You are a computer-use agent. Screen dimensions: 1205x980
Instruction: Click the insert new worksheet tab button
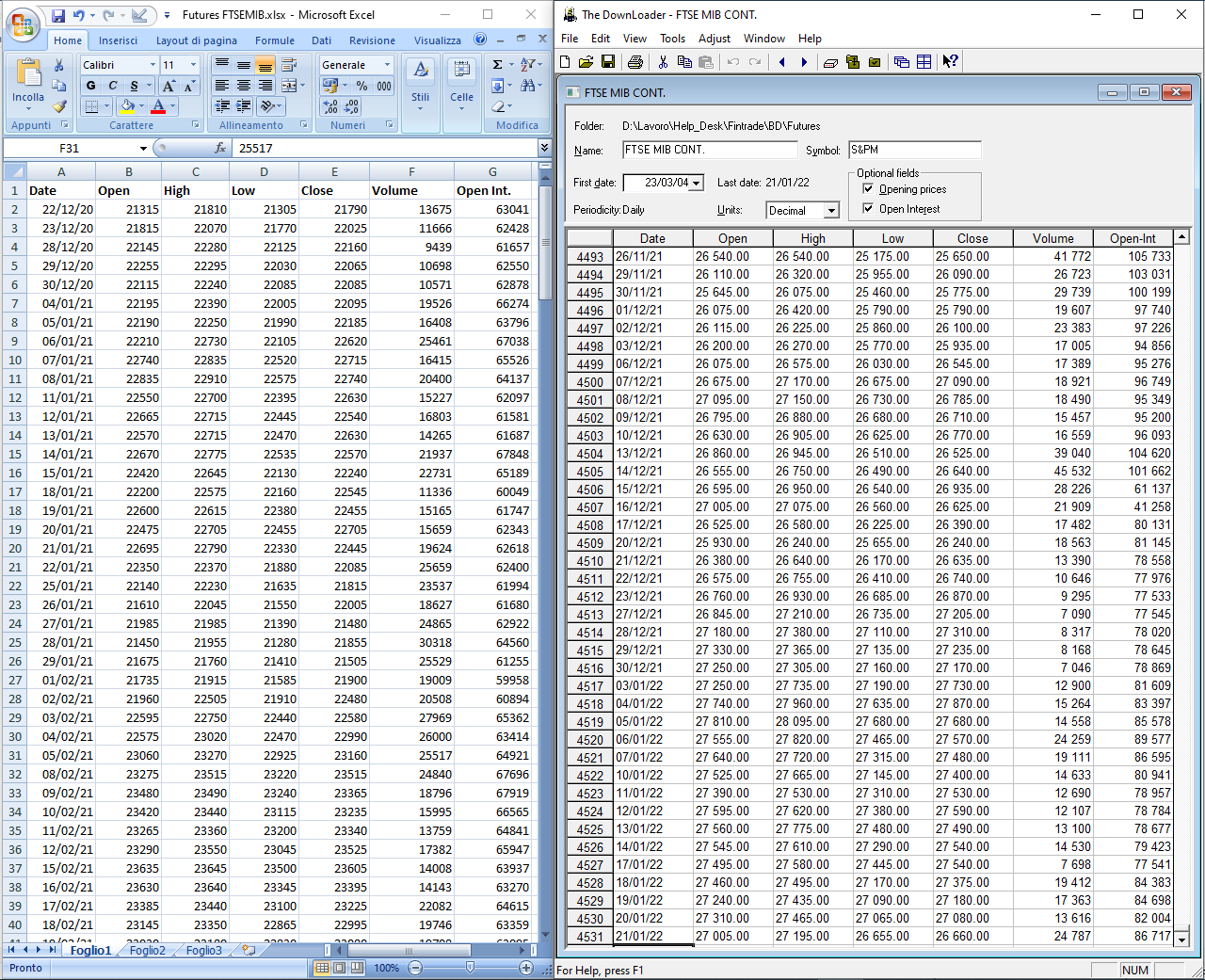click(x=249, y=950)
